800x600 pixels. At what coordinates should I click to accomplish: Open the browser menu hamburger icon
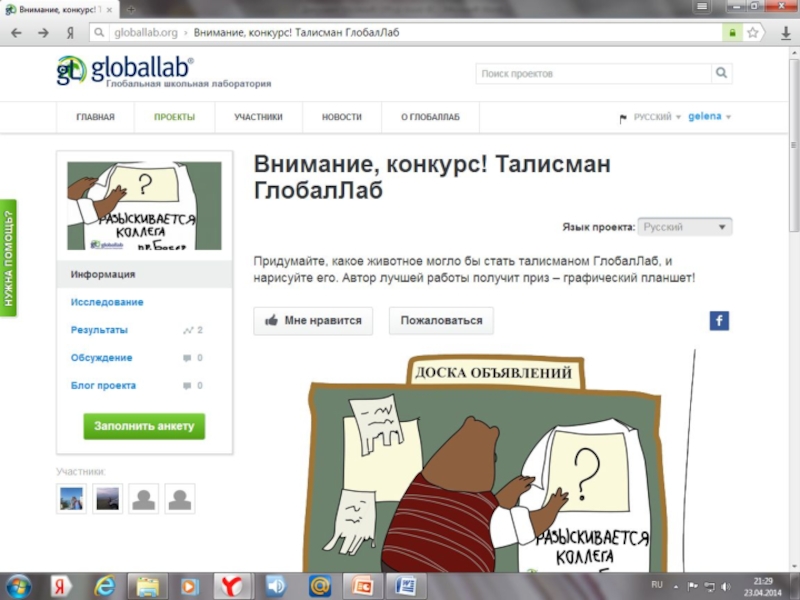[702, 6]
